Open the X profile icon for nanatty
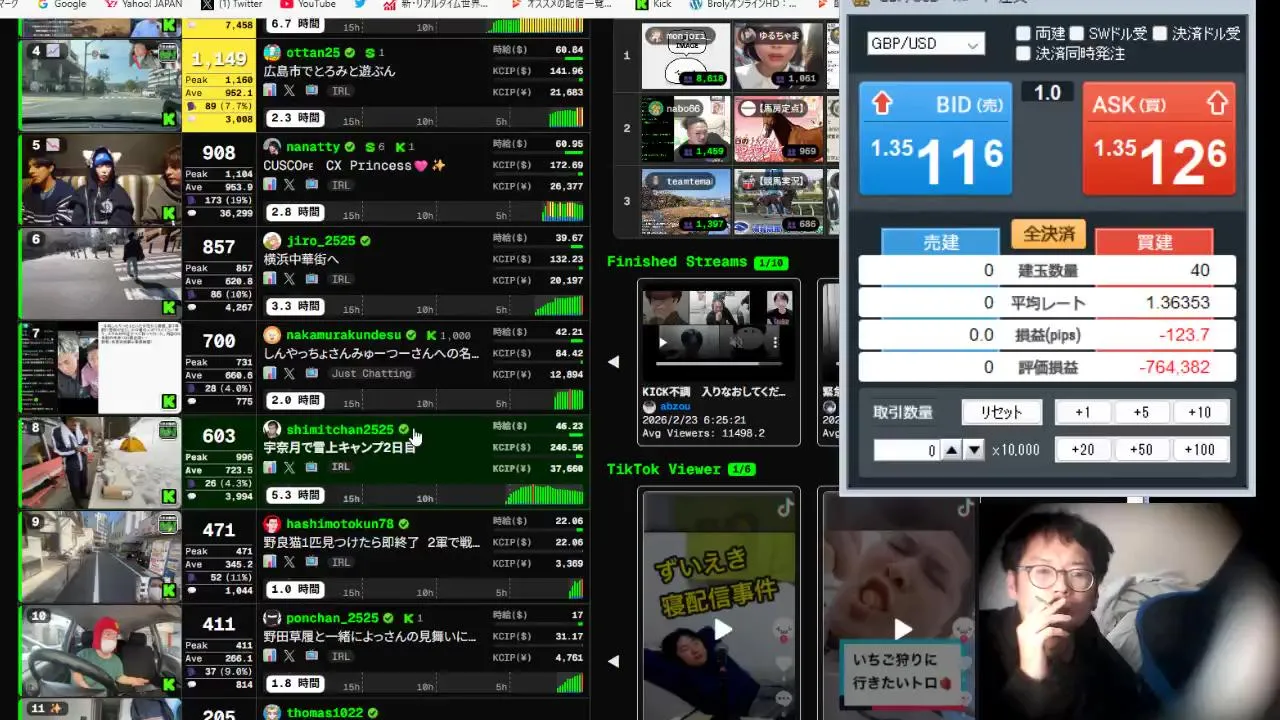This screenshot has width=1280, height=720. [289, 185]
